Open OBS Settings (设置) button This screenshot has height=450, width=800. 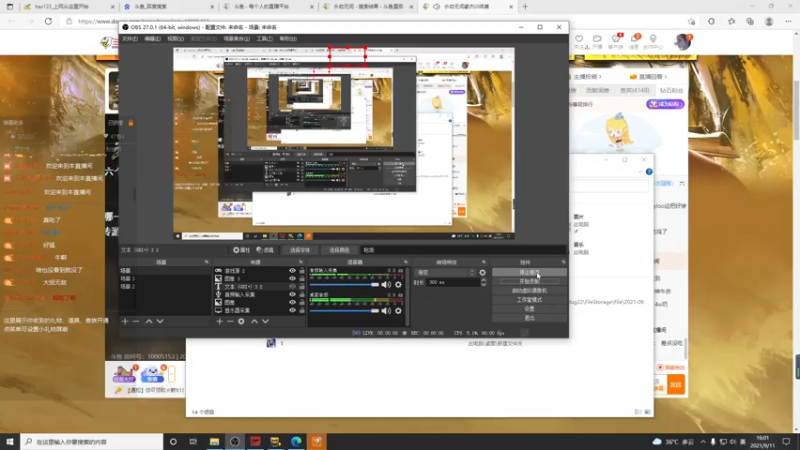click(x=529, y=309)
